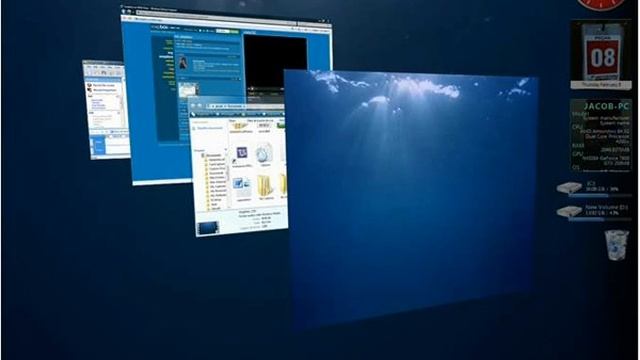Click the New Volume D: drive icon
The width and height of the screenshot is (640, 360).
(x=569, y=211)
